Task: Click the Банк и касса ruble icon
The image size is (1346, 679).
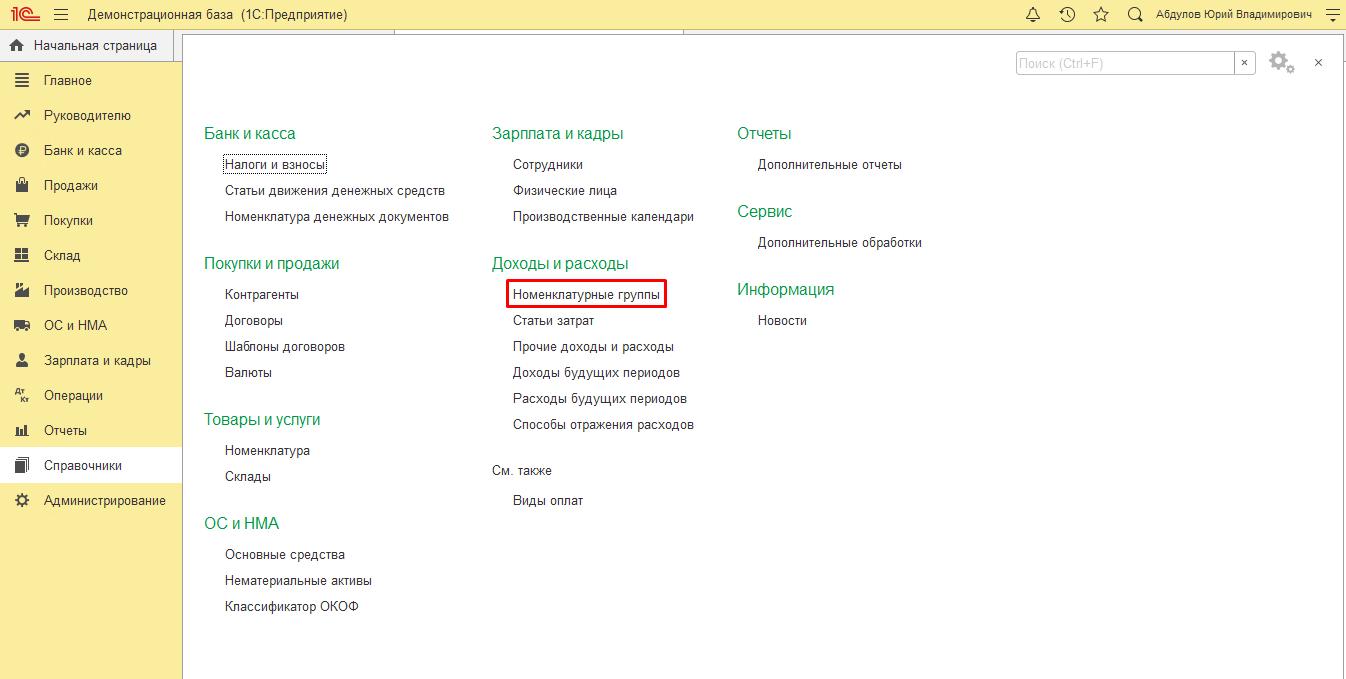Action: (22, 150)
